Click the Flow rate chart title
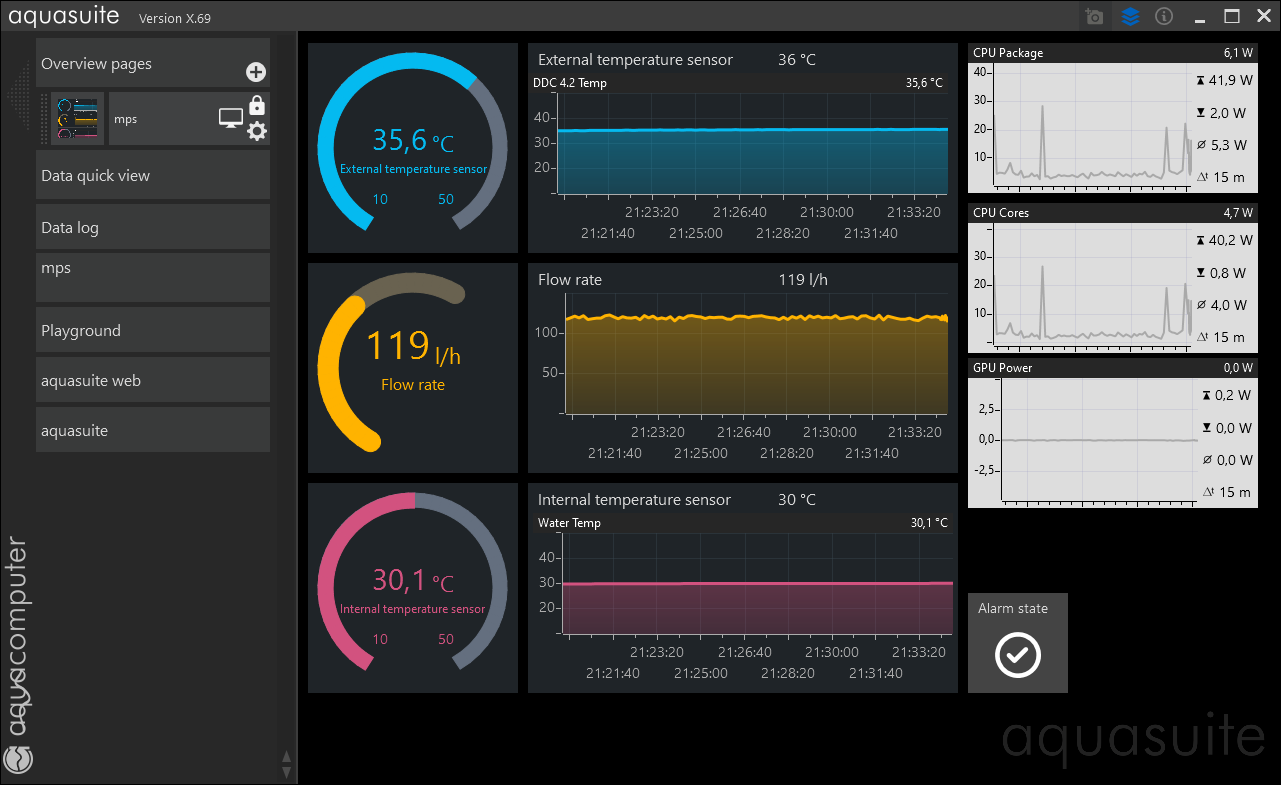This screenshot has height=785, width=1281. pos(570,280)
